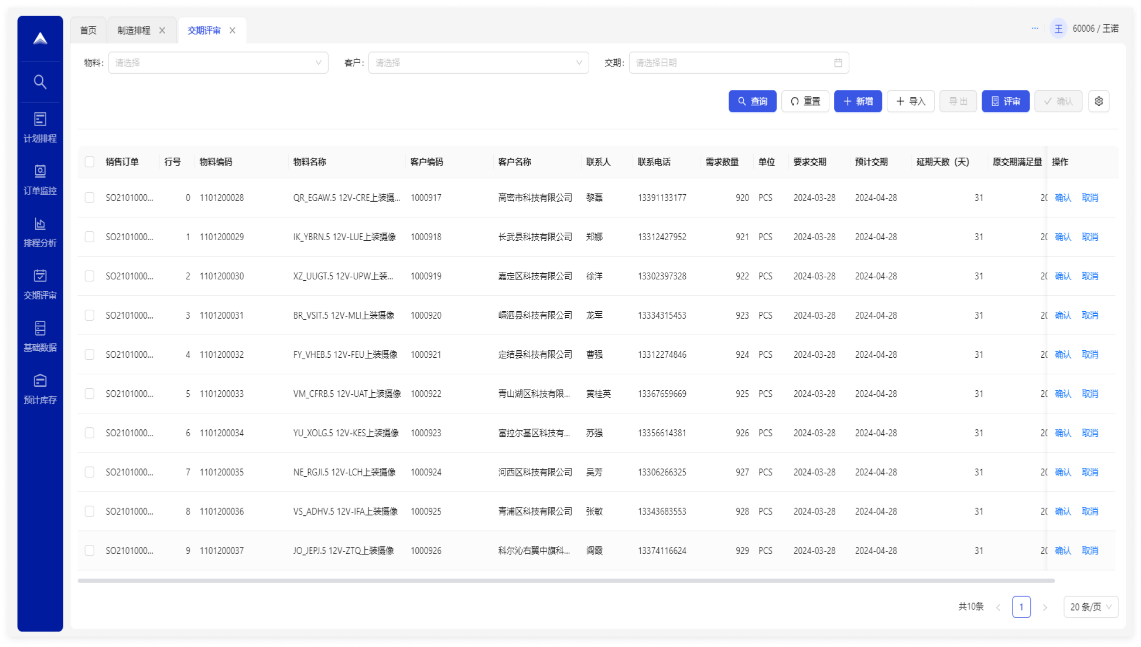This screenshot has width=1141, height=647.
Task: Click 确认 link for row 1000926
Action: 1062,551
